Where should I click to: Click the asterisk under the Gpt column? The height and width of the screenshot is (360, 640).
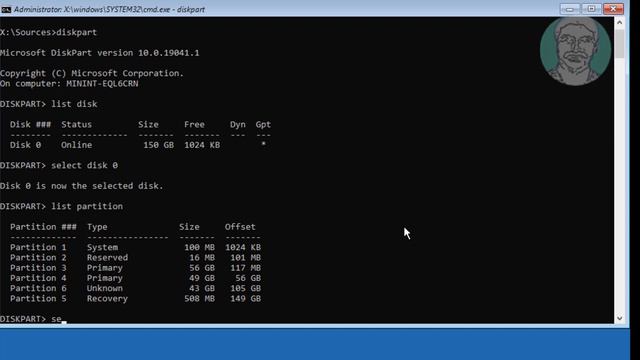[264, 144]
